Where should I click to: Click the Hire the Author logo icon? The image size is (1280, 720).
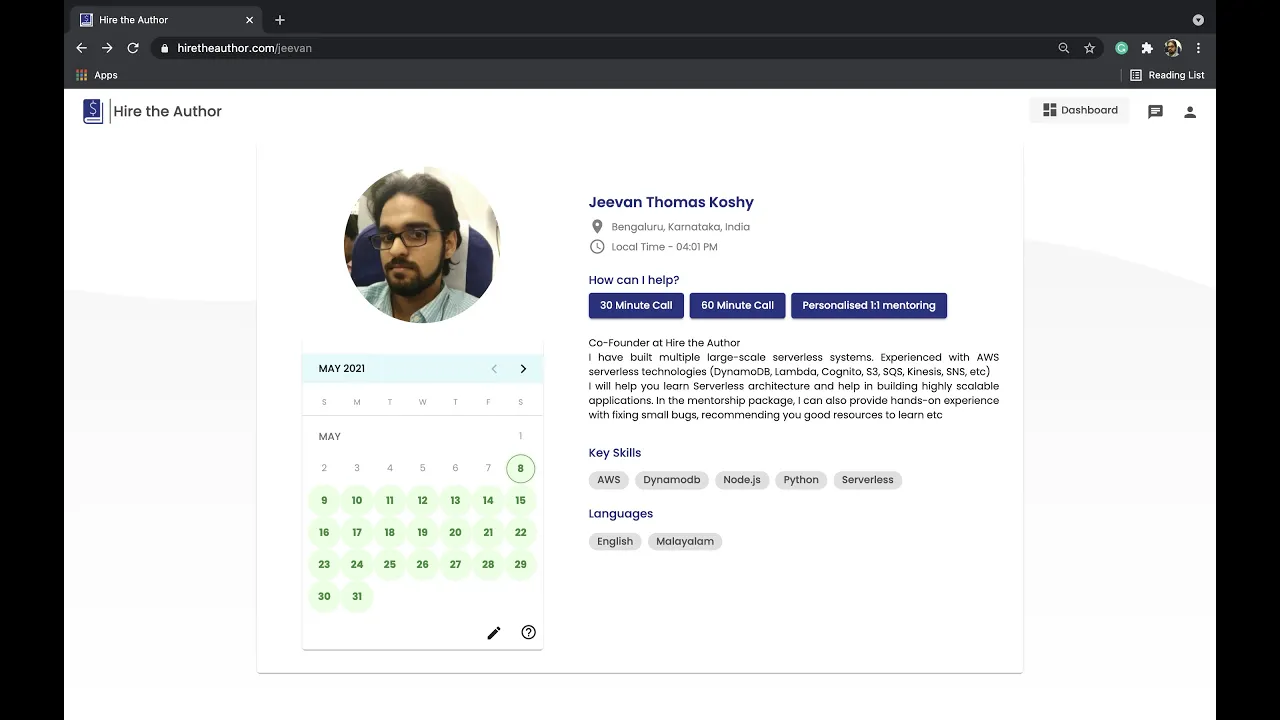pos(93,111)
